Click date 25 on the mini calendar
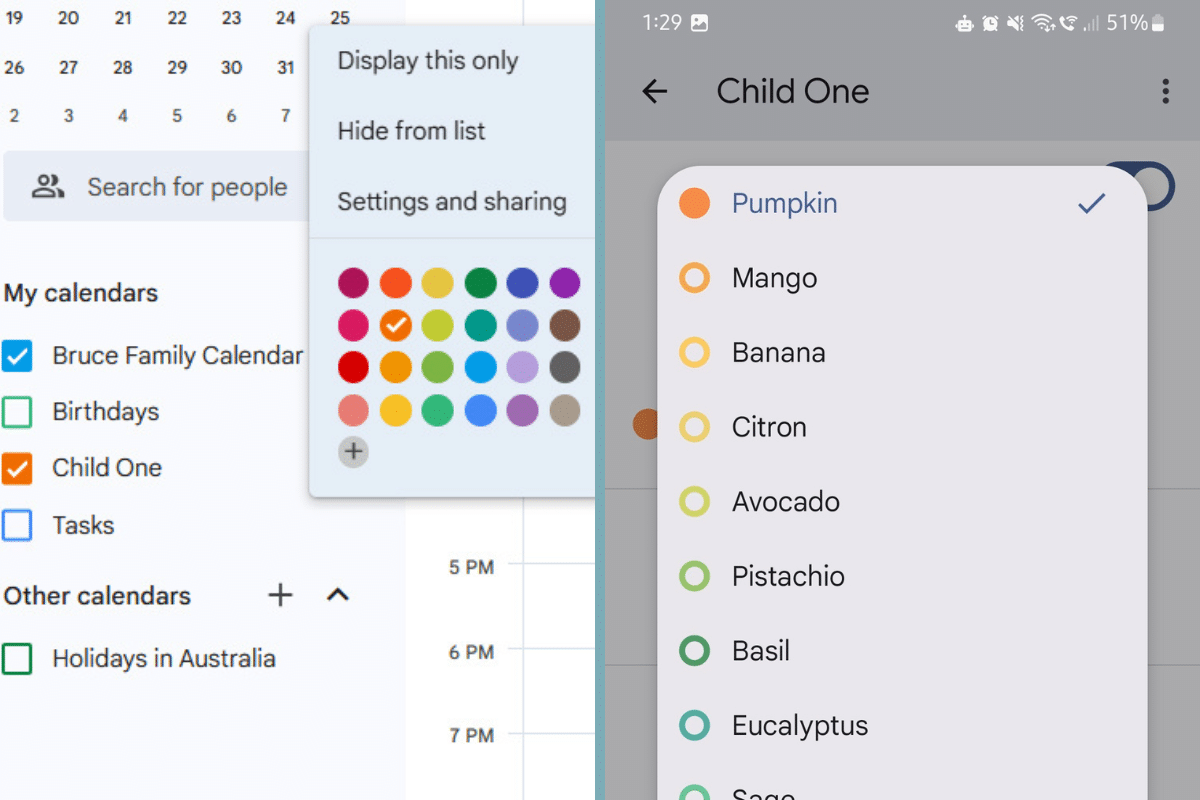This screenshot has height=800, width=1200. tap(339, 17)
